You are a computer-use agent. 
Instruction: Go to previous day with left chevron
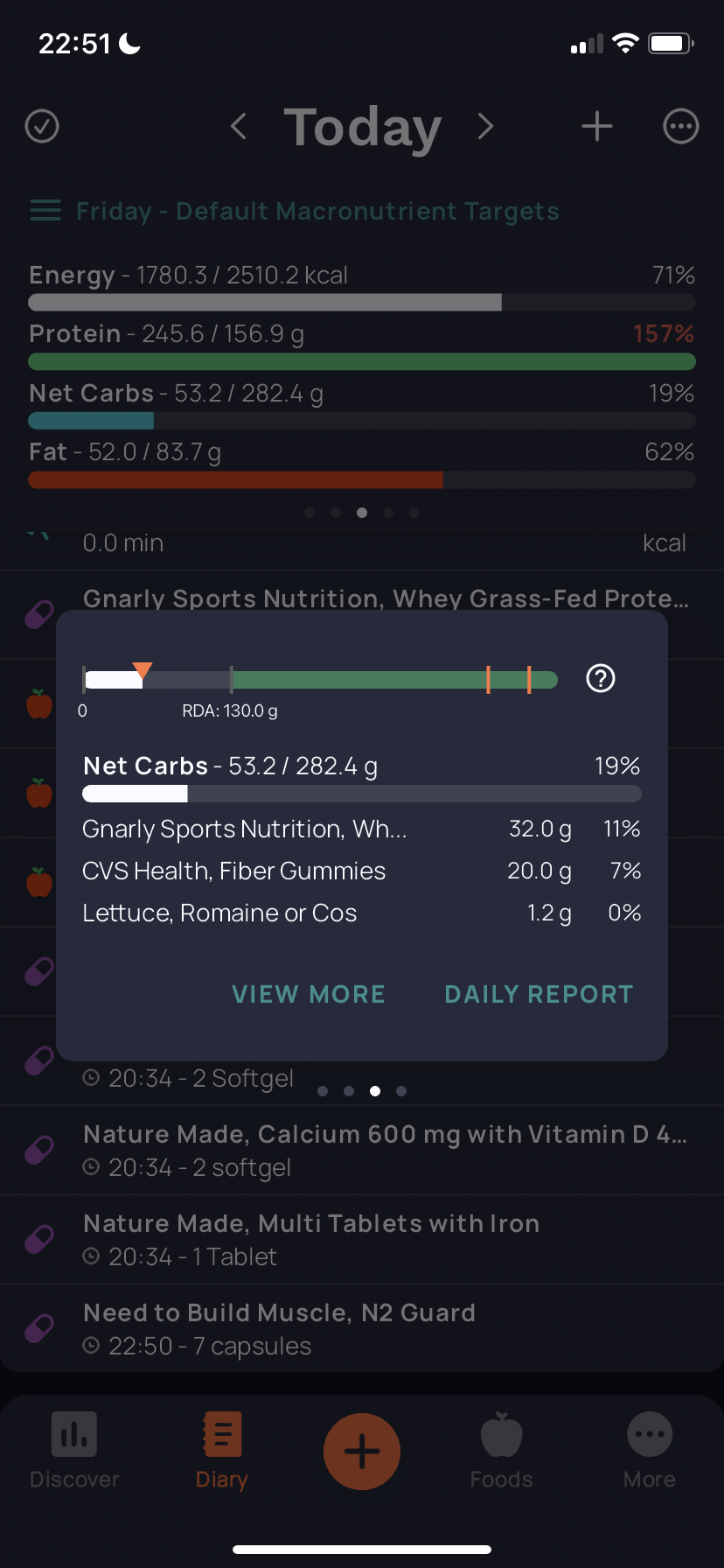pyautogui.click(x=238, y=126)
